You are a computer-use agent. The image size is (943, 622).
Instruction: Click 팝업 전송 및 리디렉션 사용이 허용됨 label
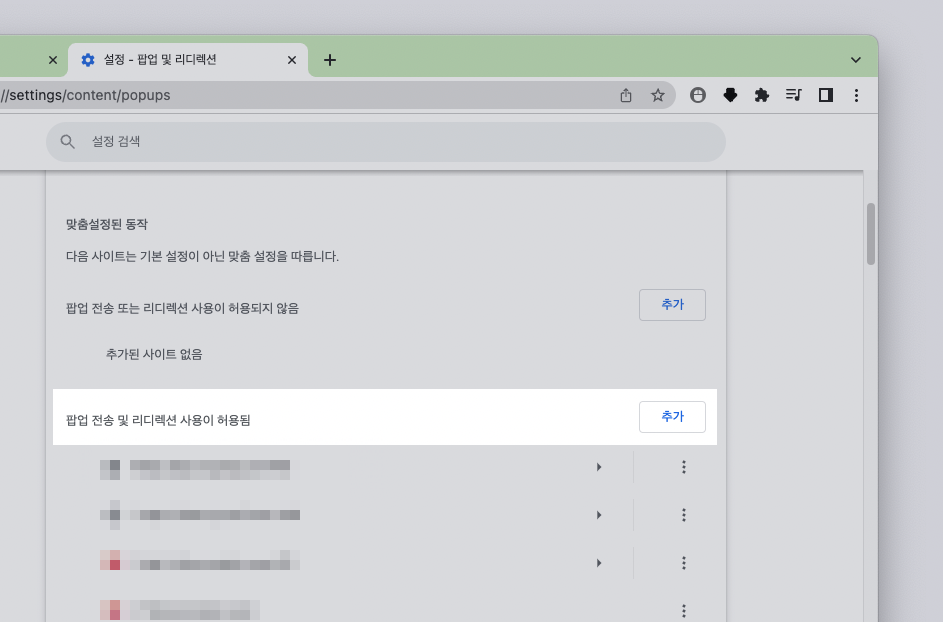158,420
